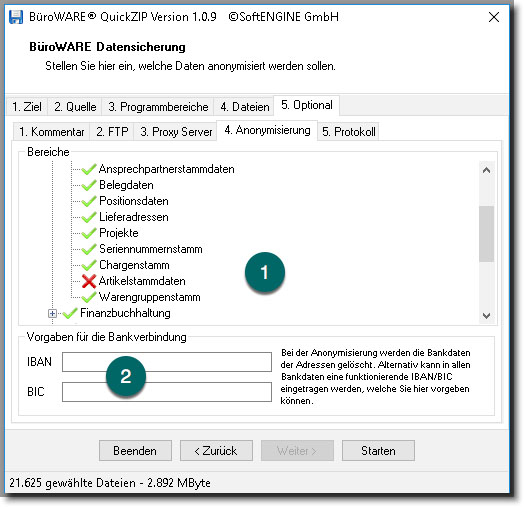Uncheck the Projekte checkmark icon
The height and width of the screenshot is (507, 524).
(x=89, y=233)
